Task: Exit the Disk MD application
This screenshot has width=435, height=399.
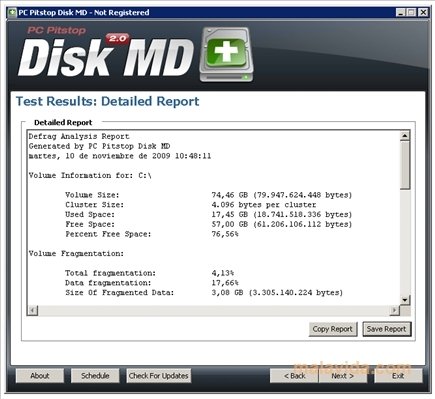Action: [398, 376]
